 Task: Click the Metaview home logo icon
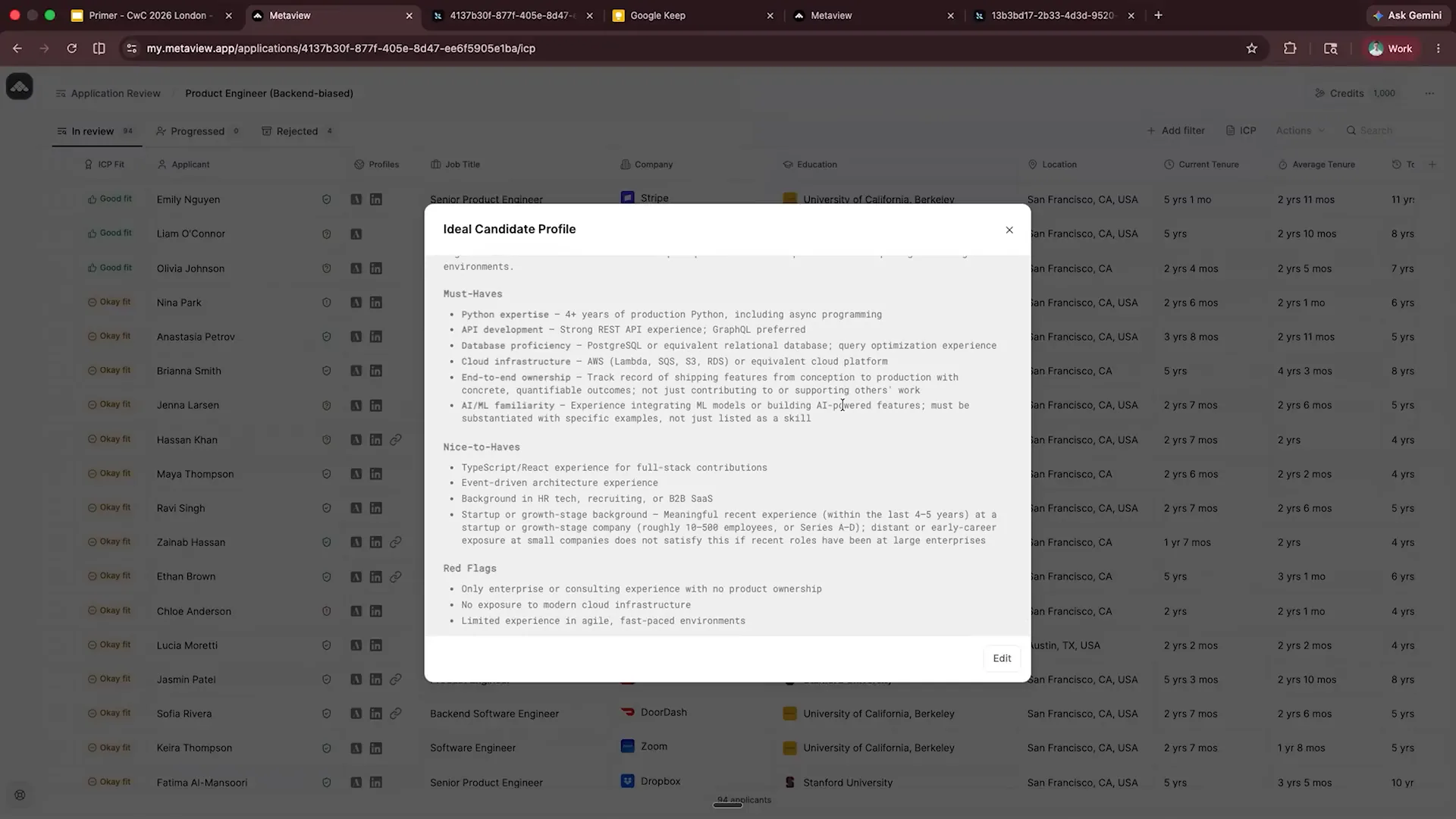(20, 87)
